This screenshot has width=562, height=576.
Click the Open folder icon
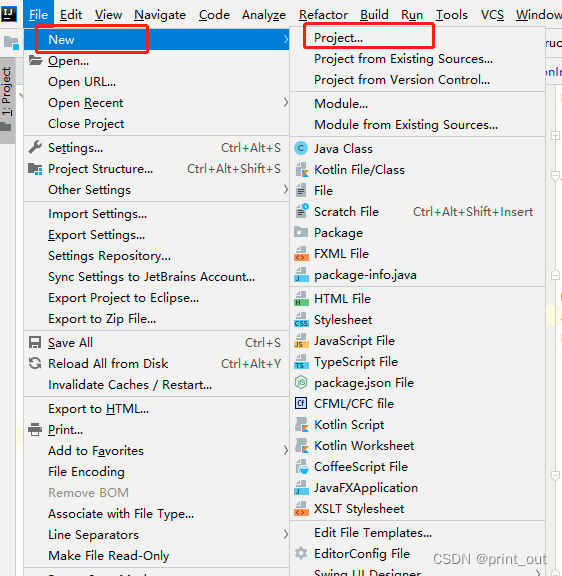point(36,60)
